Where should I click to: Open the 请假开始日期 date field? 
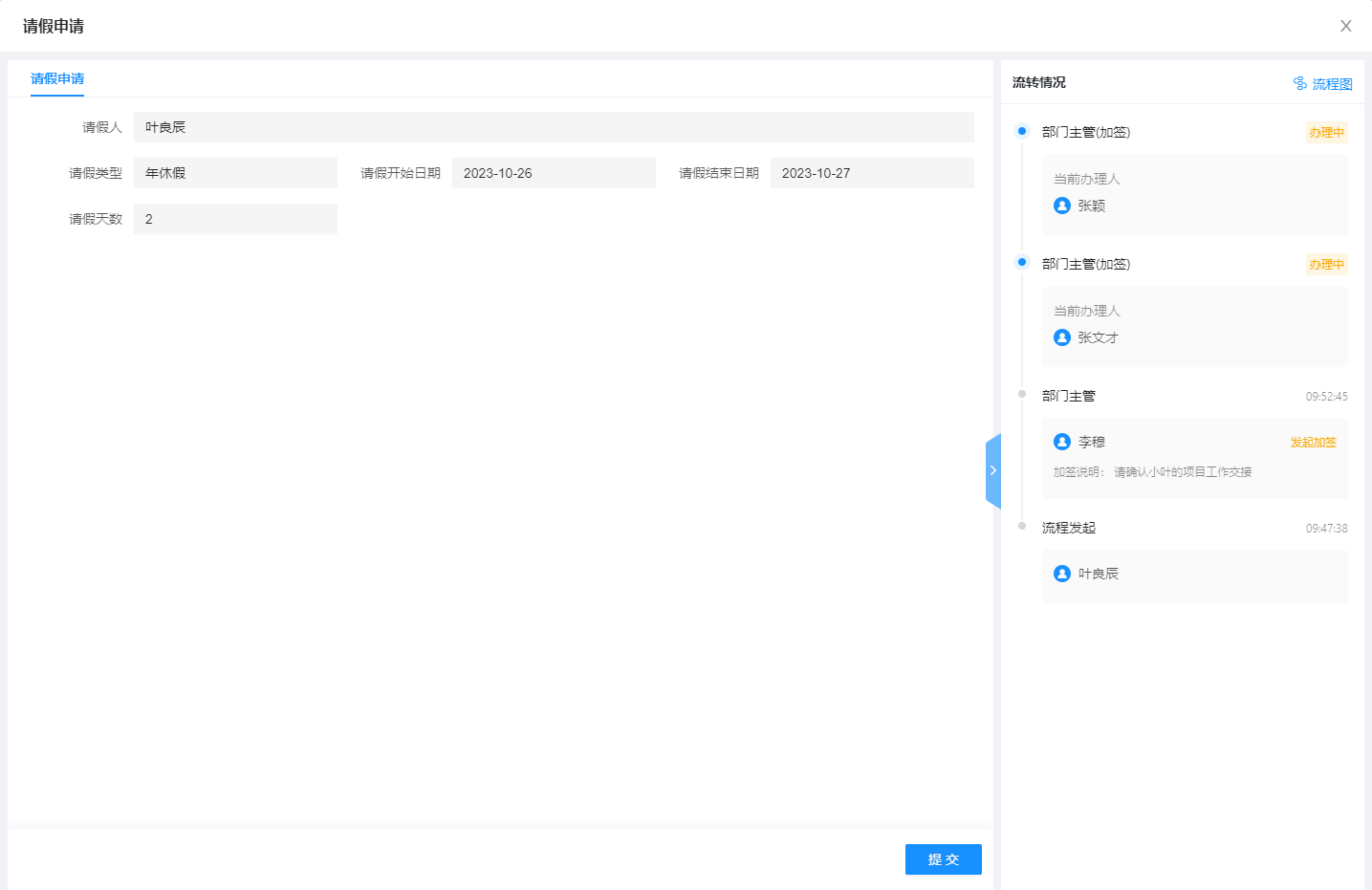point(554,173)
